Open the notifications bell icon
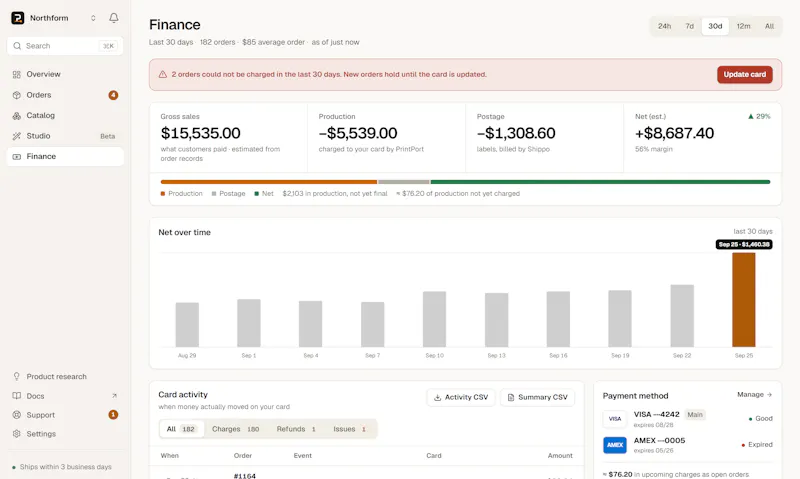The height and width of the screenshot is (479, 800). point(114,18)
